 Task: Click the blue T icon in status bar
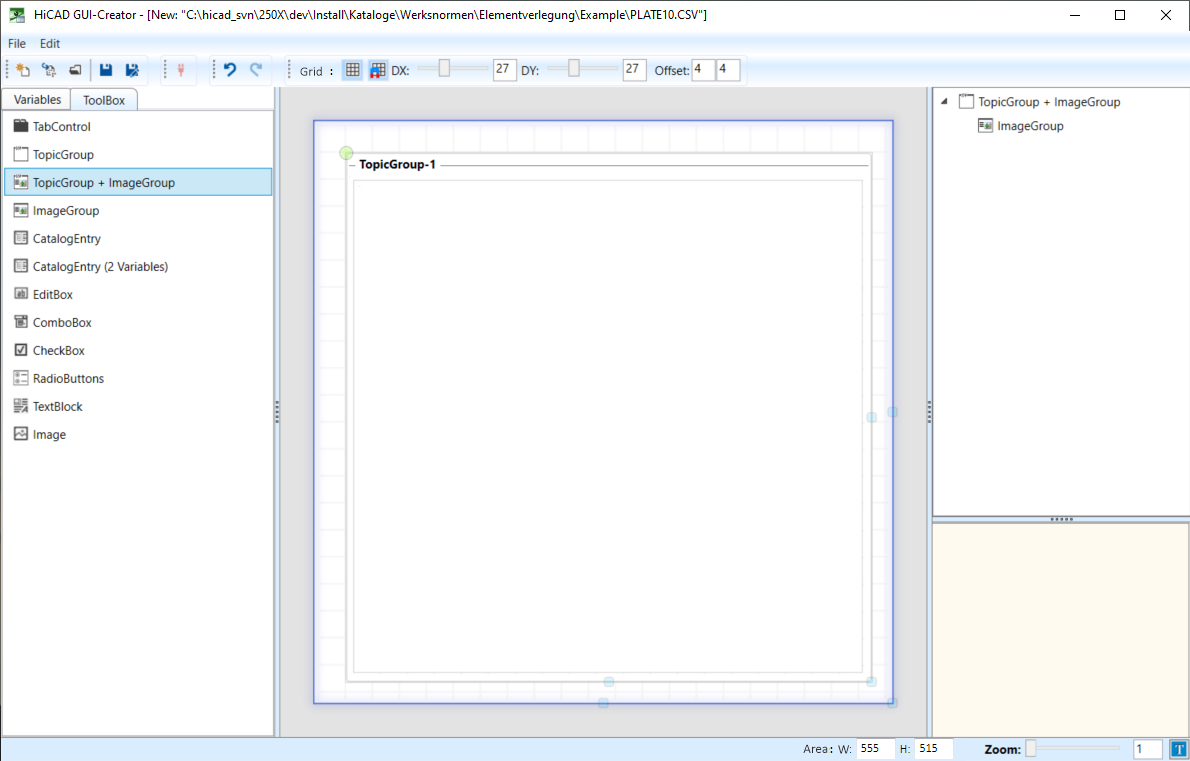[1178, 749]
